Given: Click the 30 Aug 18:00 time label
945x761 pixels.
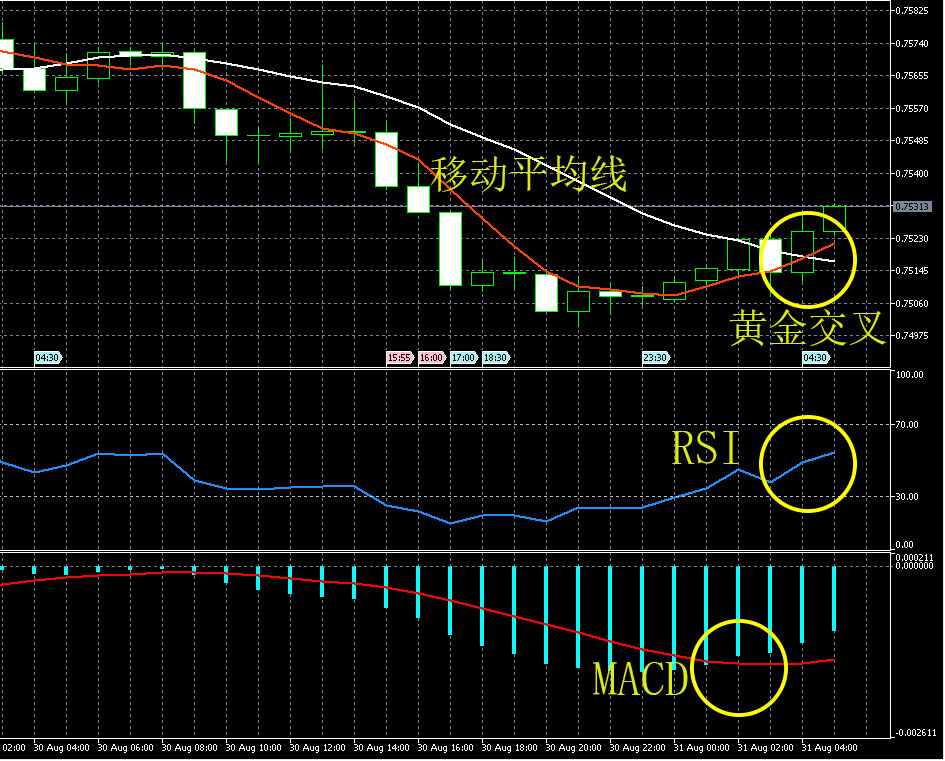Looking at the screenshot, I should click(509, 748).
